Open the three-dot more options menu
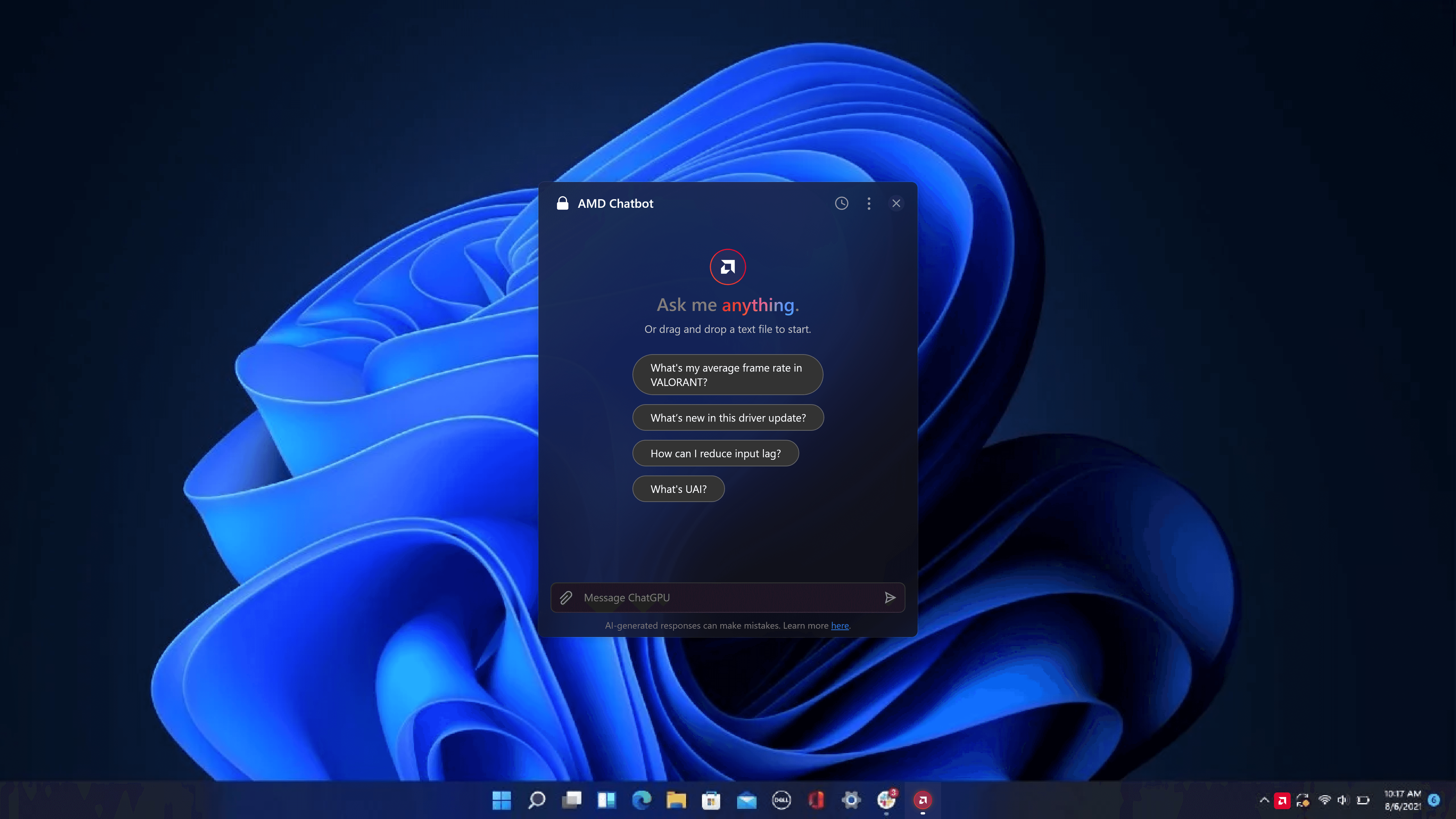The height and width of the screenshot is (819, 1456). tap(869, 203)
